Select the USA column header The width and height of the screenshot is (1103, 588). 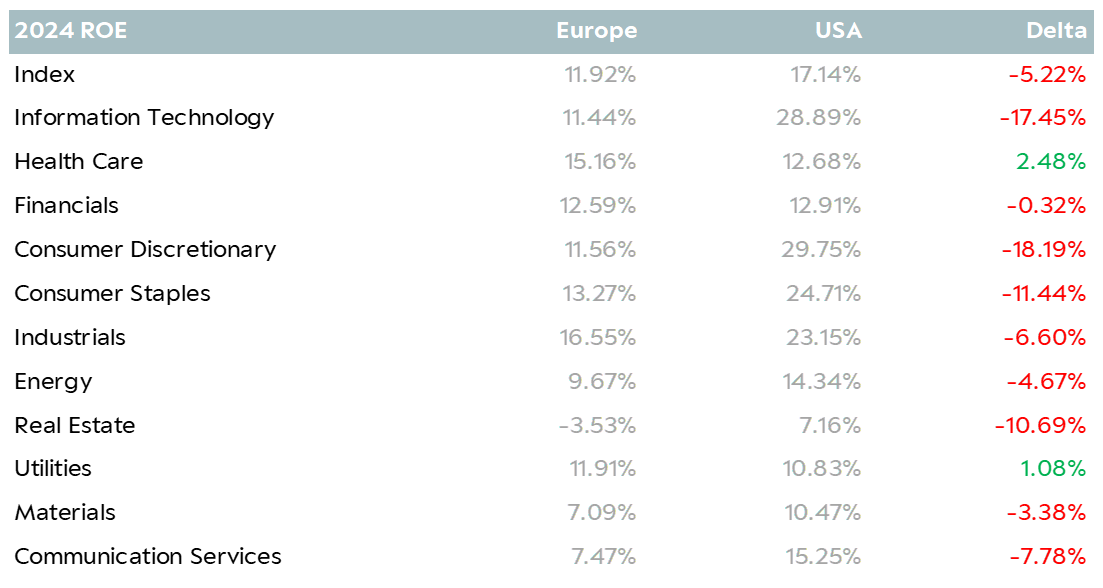pos(839,31)
